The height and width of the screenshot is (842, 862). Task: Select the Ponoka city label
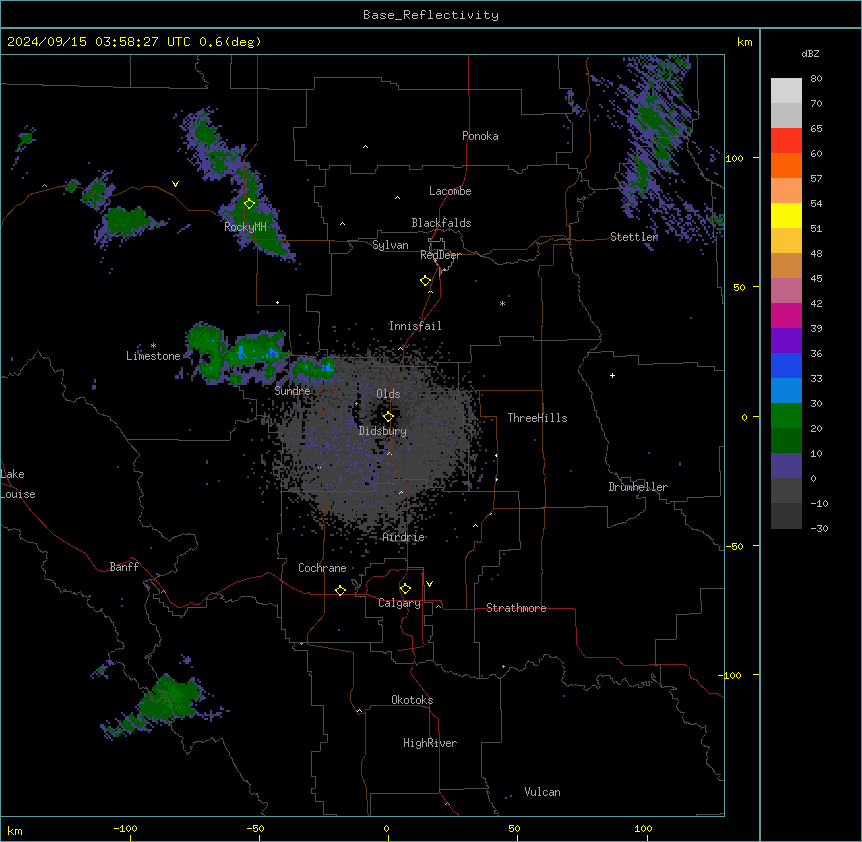[x=480, y=136]
